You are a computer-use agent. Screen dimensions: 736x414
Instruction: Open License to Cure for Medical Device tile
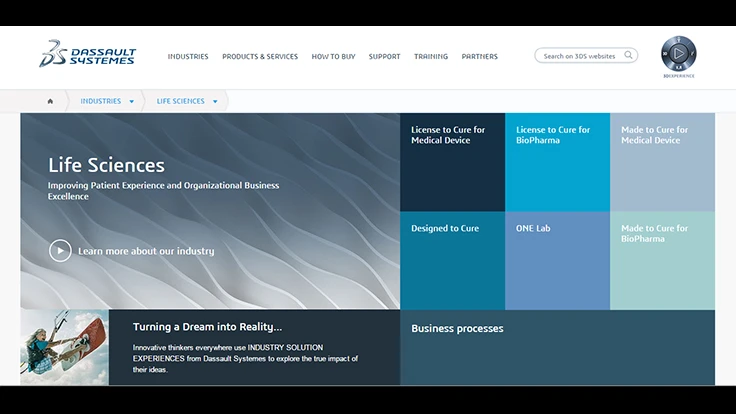tap(452, 161)
